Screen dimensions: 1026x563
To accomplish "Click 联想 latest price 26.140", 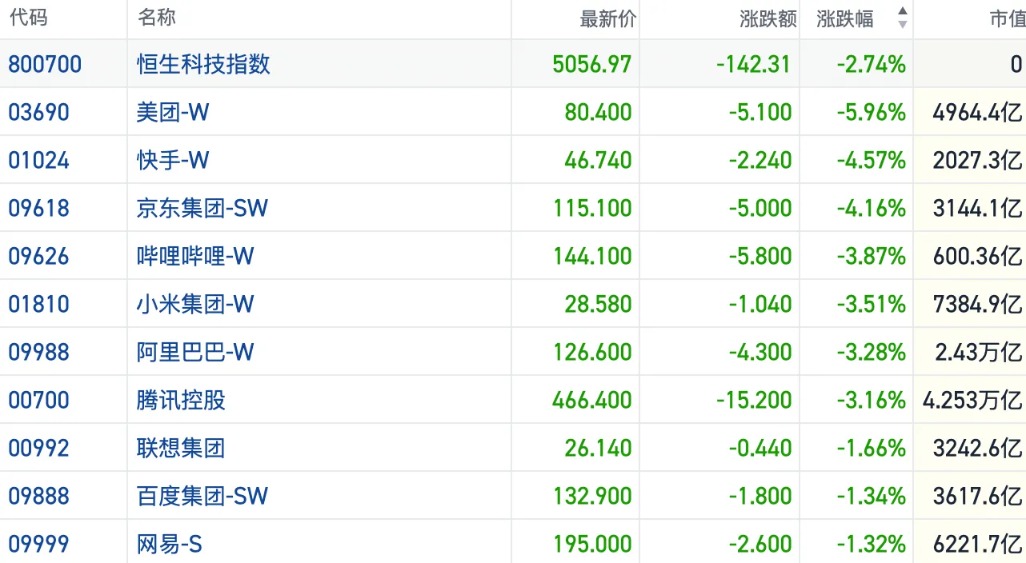I will point(598,448).
